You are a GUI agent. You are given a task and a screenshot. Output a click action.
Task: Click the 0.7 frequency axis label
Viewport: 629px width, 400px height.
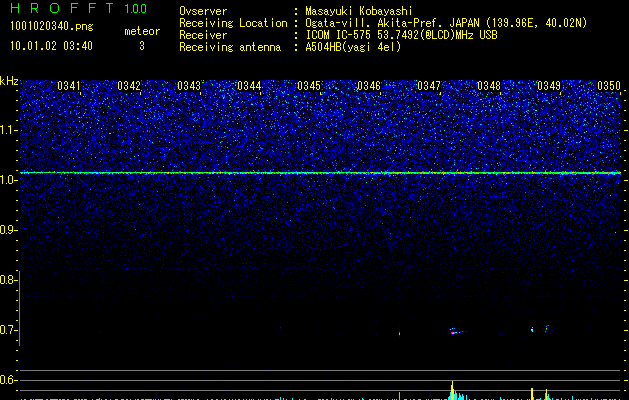click(8, 330)
